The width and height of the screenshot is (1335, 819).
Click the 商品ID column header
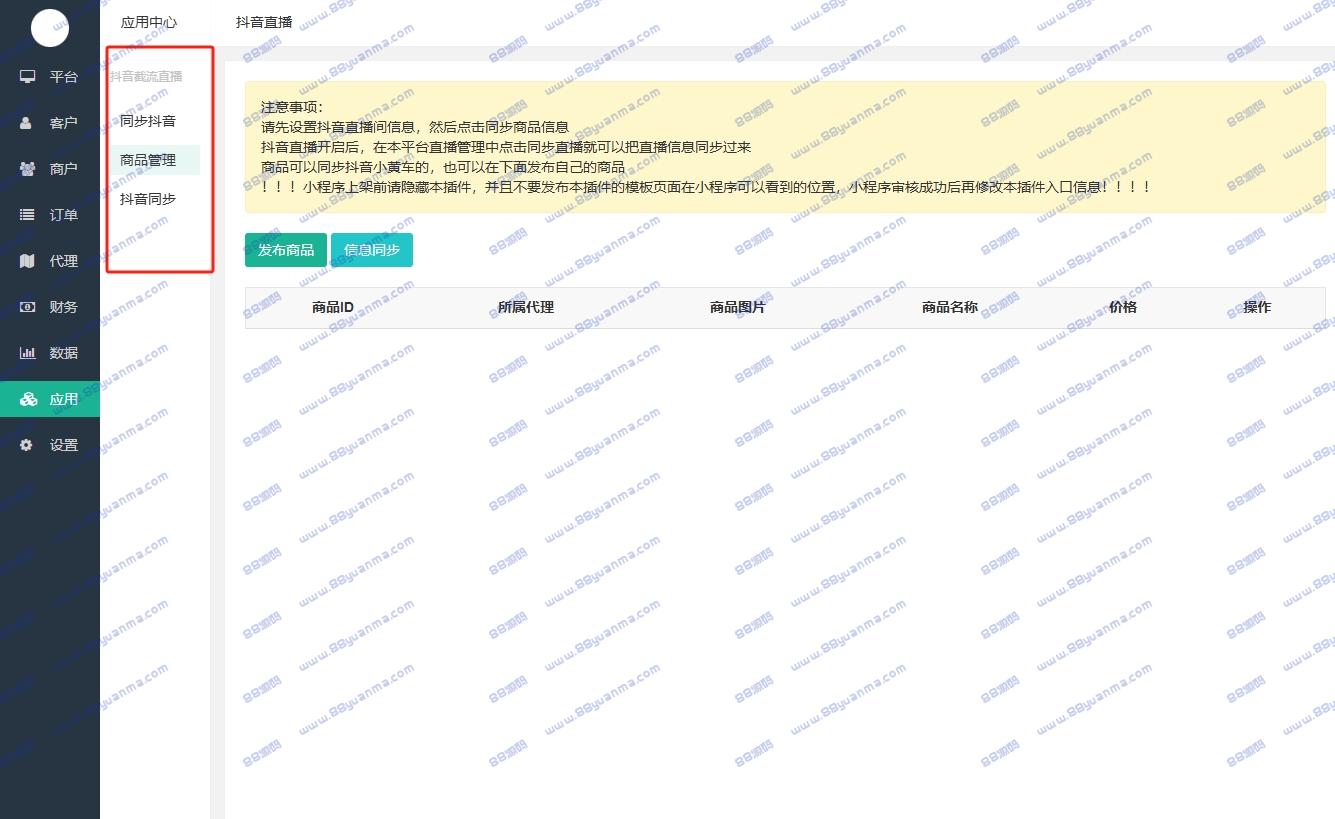332,307
